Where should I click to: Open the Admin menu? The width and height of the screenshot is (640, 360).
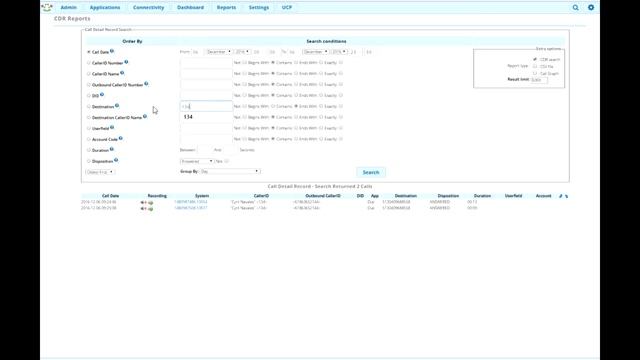click(x=69, y=7)
